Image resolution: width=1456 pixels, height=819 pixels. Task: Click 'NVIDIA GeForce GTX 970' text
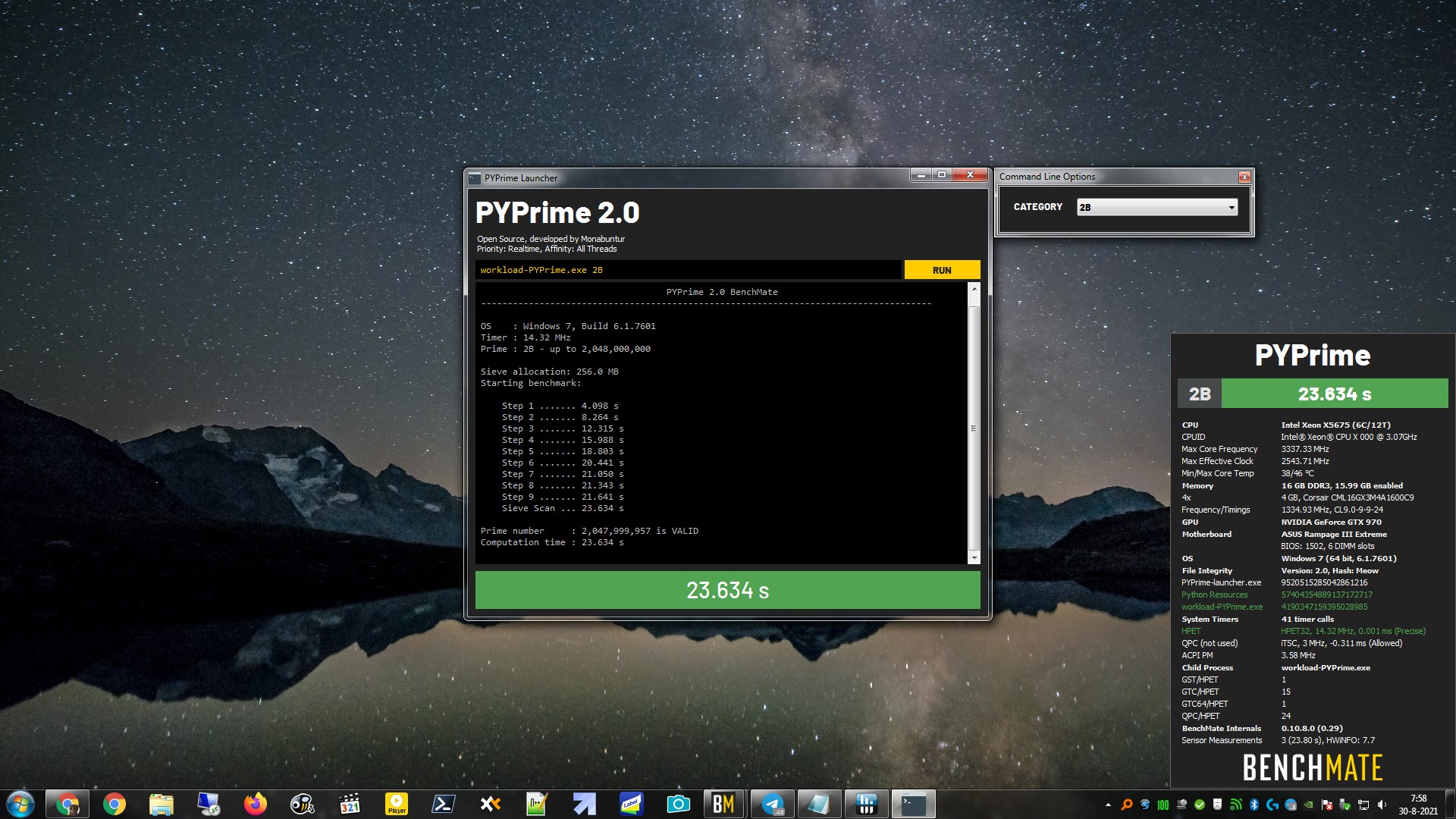click(x=1331, y=522)
